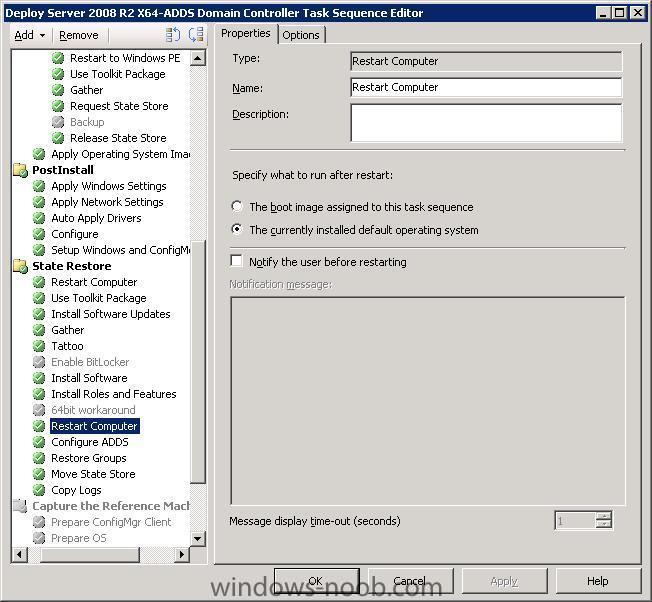
Task: Click the green check icon beside Restart to Windows PE
Action: 58,58
